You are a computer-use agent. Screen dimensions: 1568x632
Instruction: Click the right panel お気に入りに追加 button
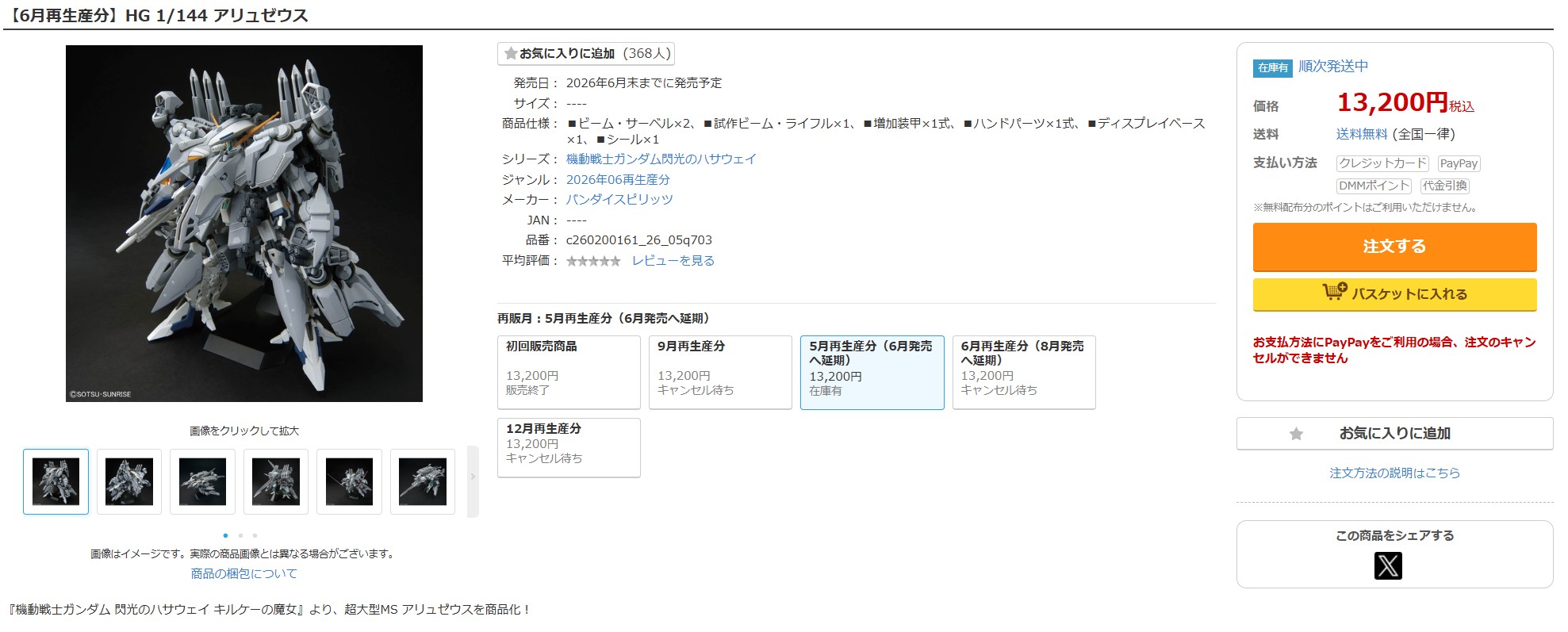(1394, 434)
